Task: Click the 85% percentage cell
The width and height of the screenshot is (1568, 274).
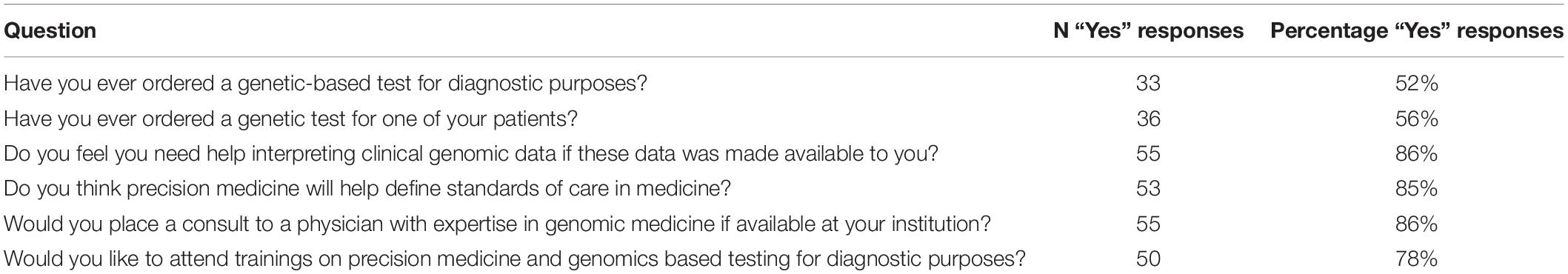Action: pos(1416,189)
